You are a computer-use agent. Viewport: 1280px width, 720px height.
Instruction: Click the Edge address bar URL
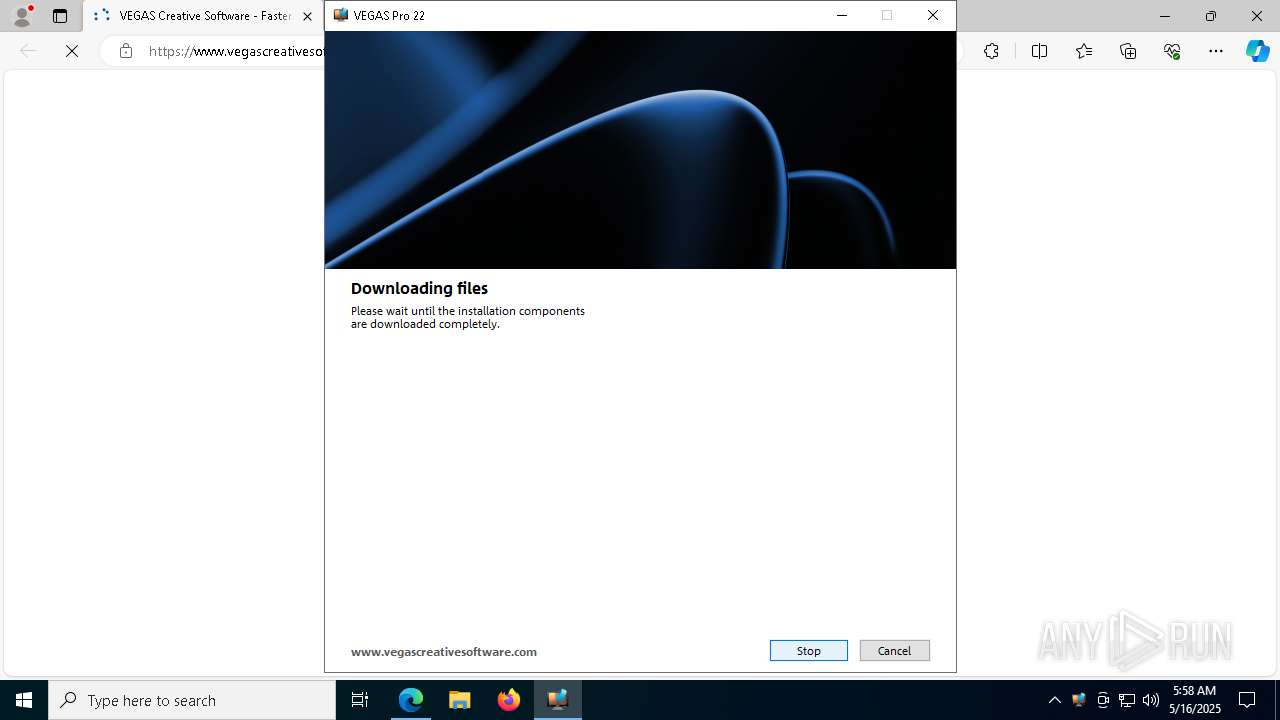pos(236,51)
